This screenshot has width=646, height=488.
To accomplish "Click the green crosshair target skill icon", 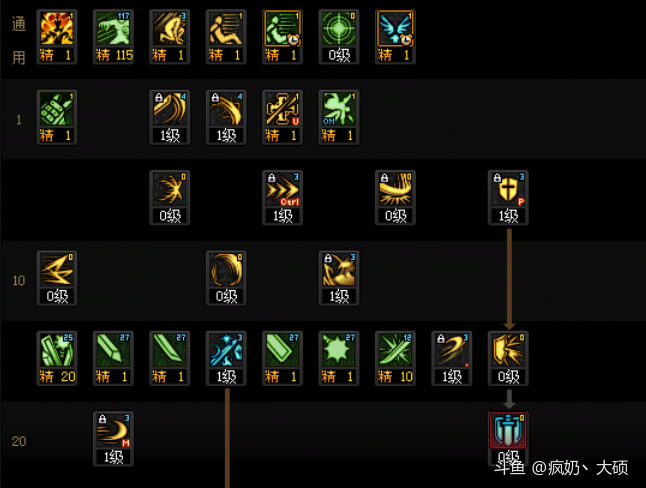I will pos(339,28).
